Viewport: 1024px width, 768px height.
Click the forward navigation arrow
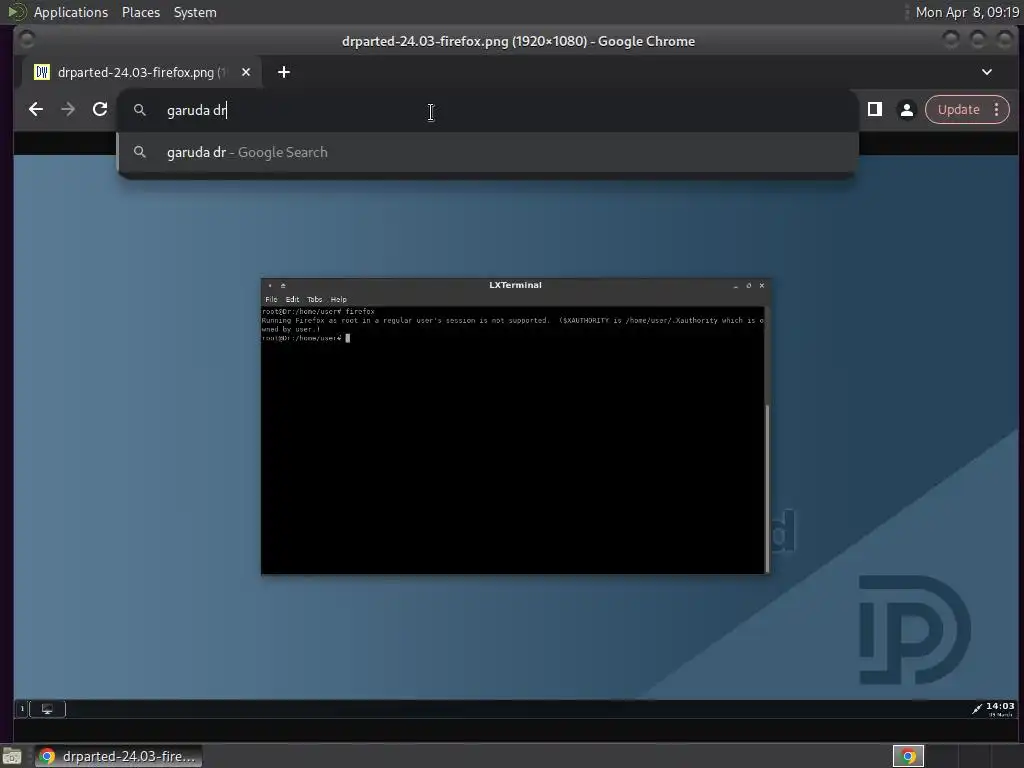68,110
